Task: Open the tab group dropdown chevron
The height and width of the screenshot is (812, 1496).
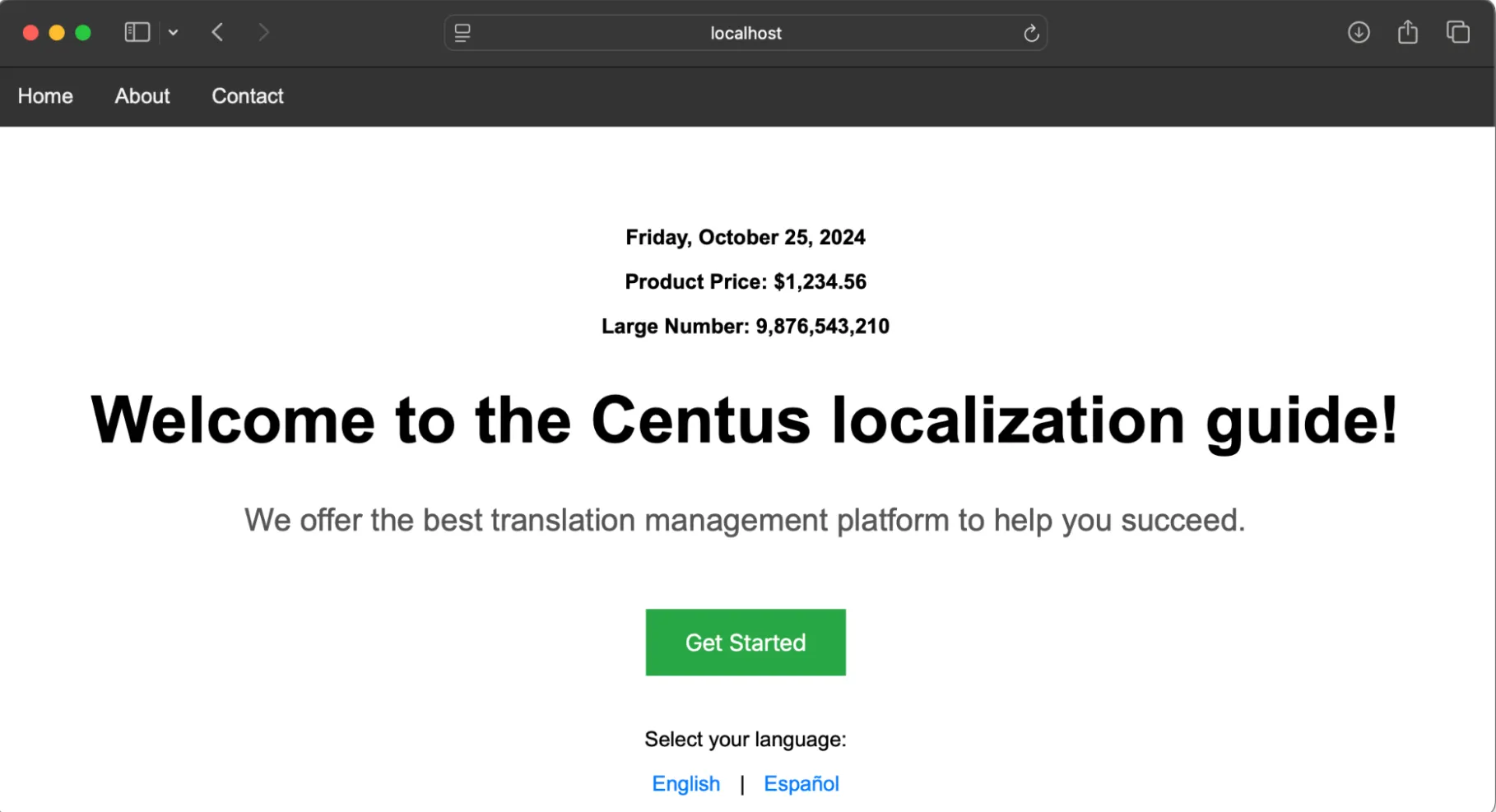Action: 173,33
